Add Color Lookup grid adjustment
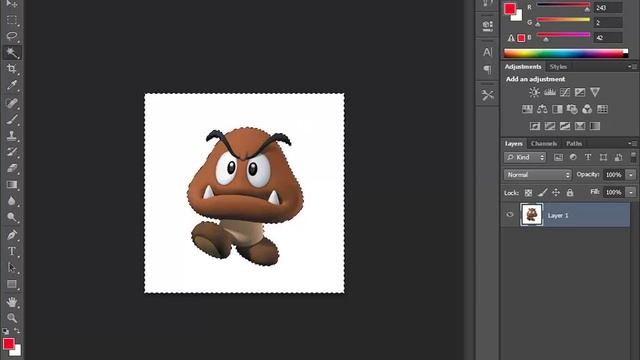 click(x=602, y=109)
